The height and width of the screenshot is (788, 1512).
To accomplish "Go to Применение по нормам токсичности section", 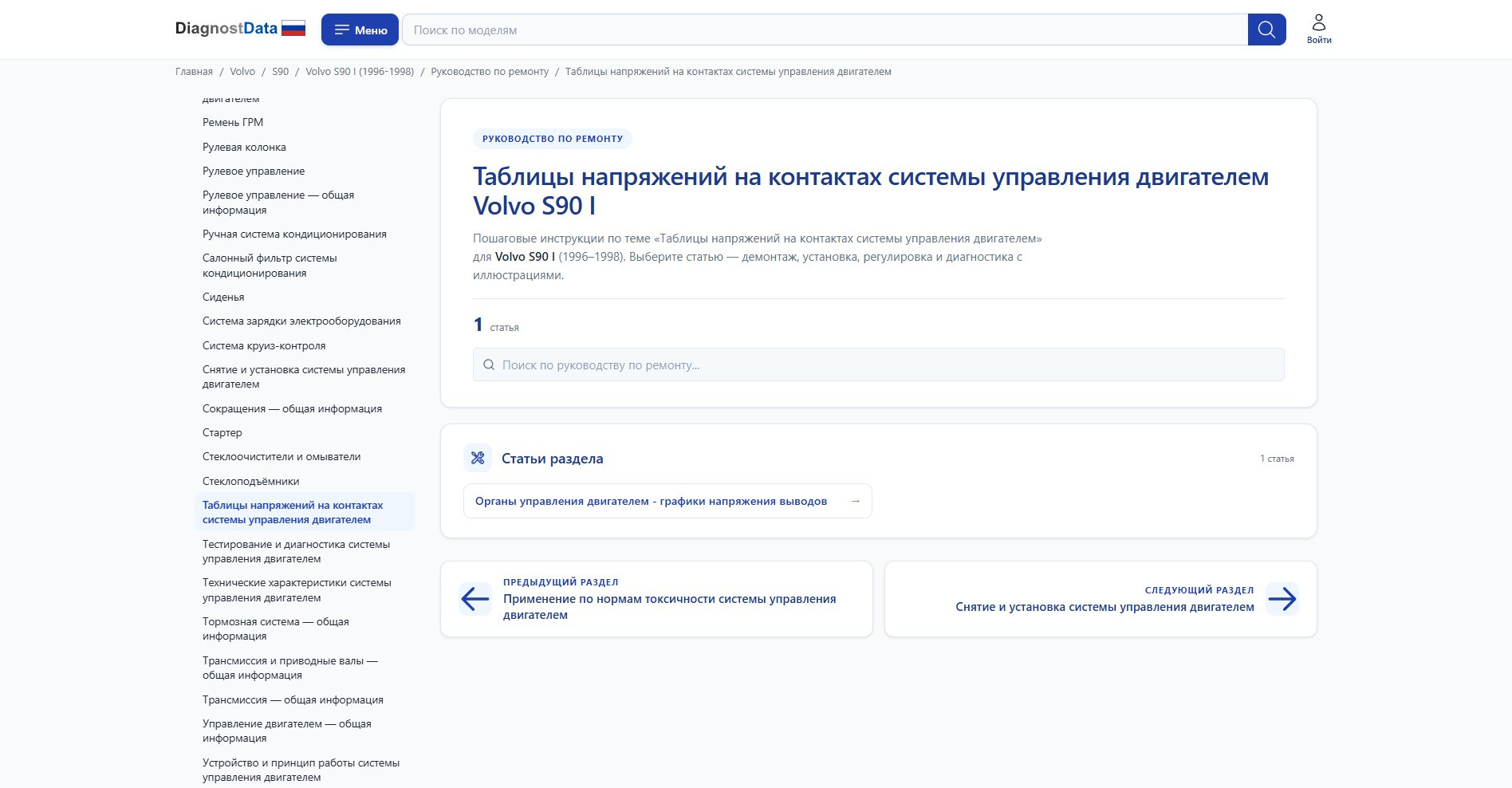I will (656, 599).
